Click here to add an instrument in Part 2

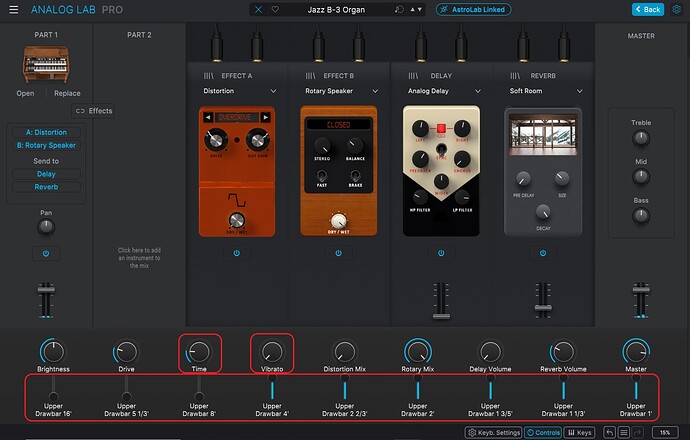point(139,258)
